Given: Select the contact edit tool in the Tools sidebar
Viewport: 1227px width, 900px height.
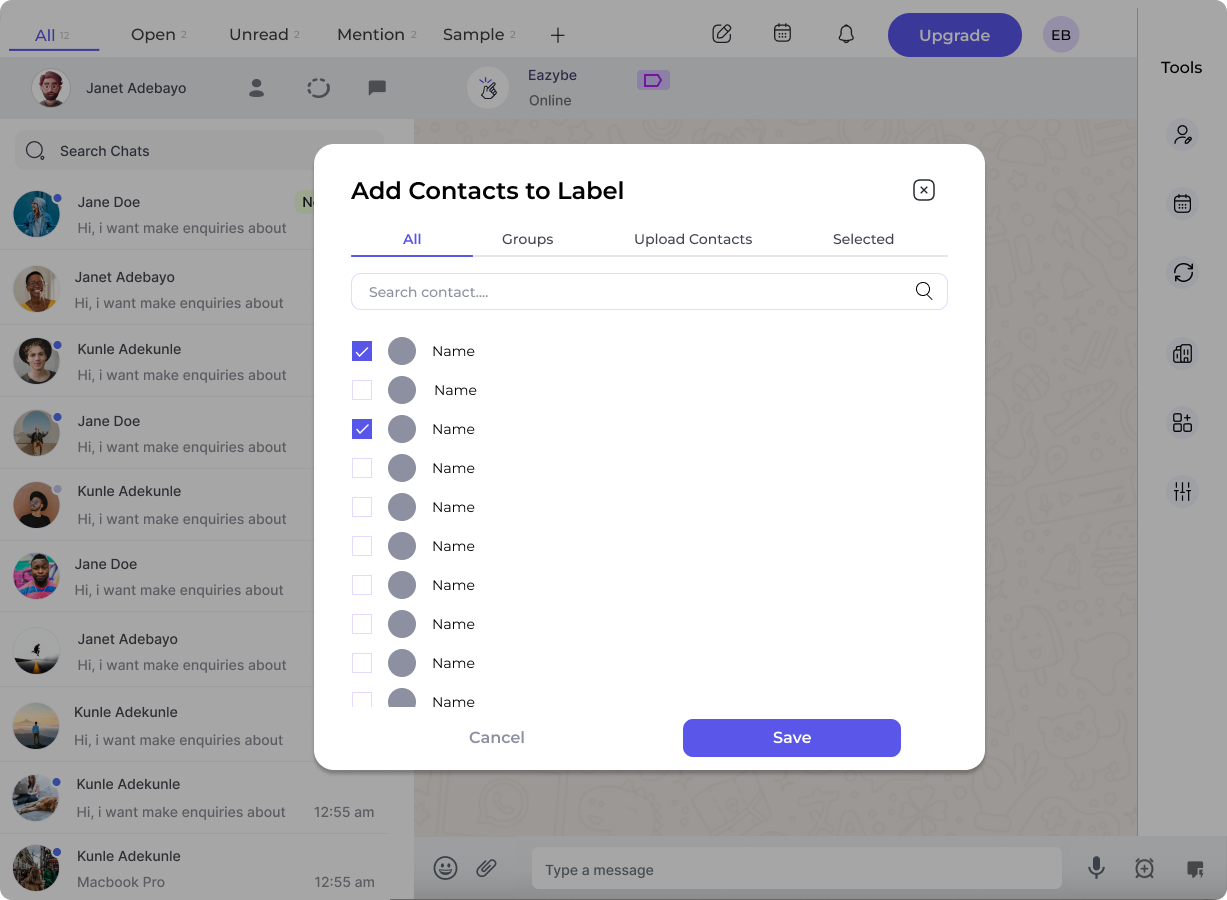Looking at the screenshot, I should click(x=1183, y=134).
